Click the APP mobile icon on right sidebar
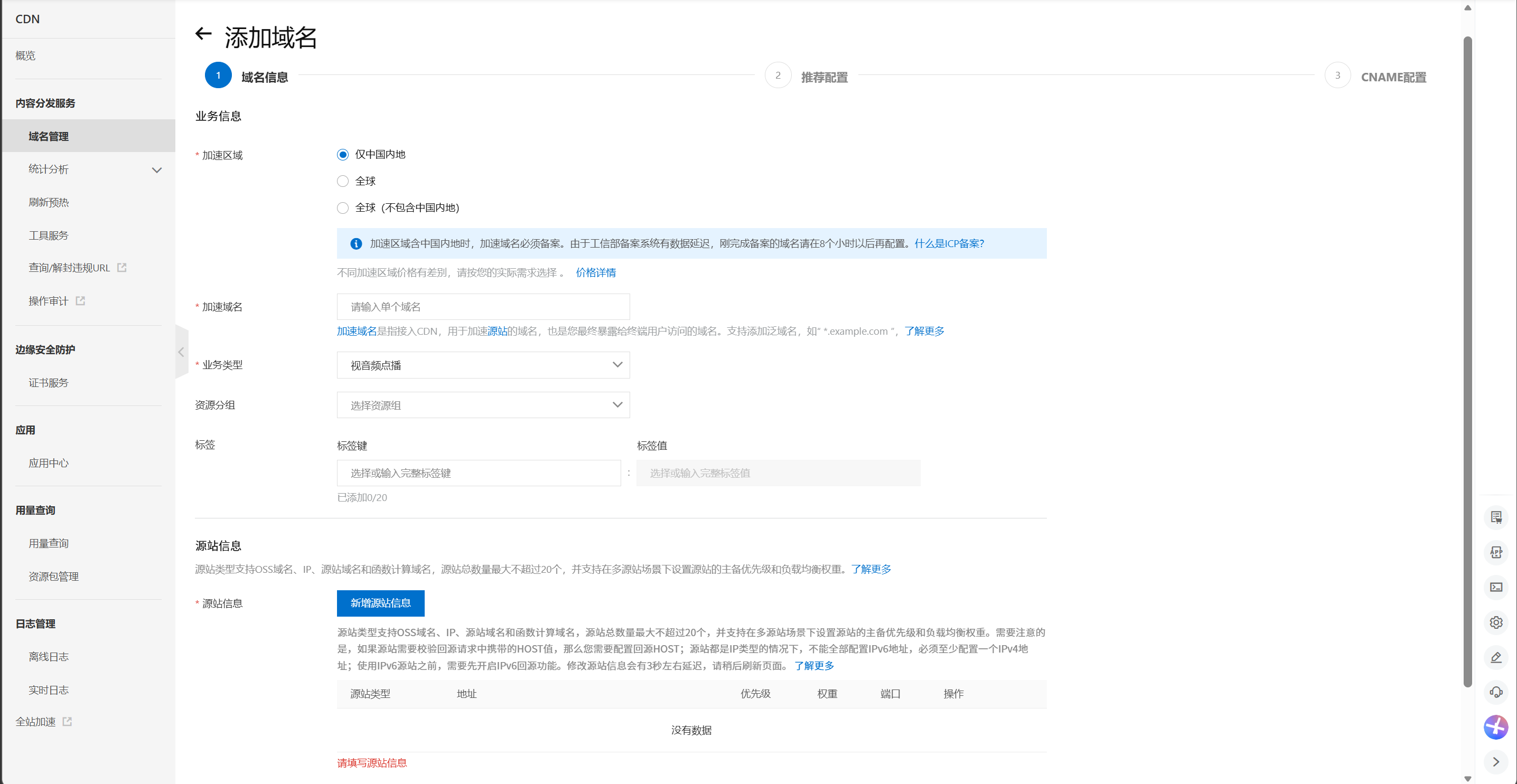 coord(1496,552)
